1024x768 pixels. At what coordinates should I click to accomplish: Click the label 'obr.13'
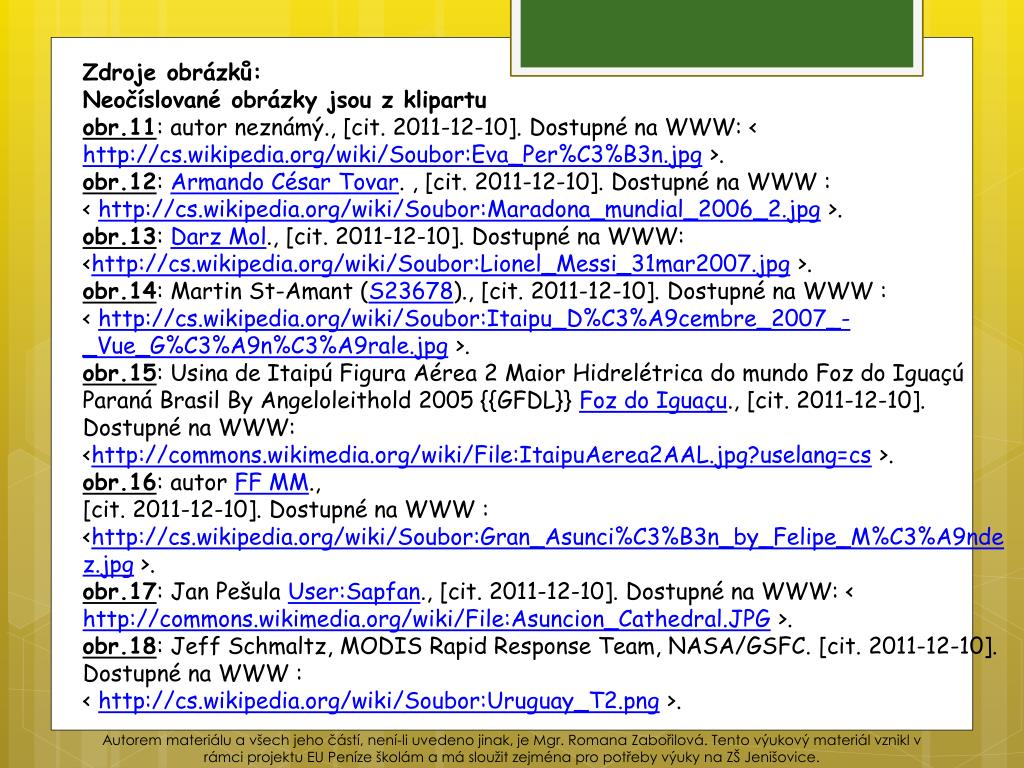(120, 237)
